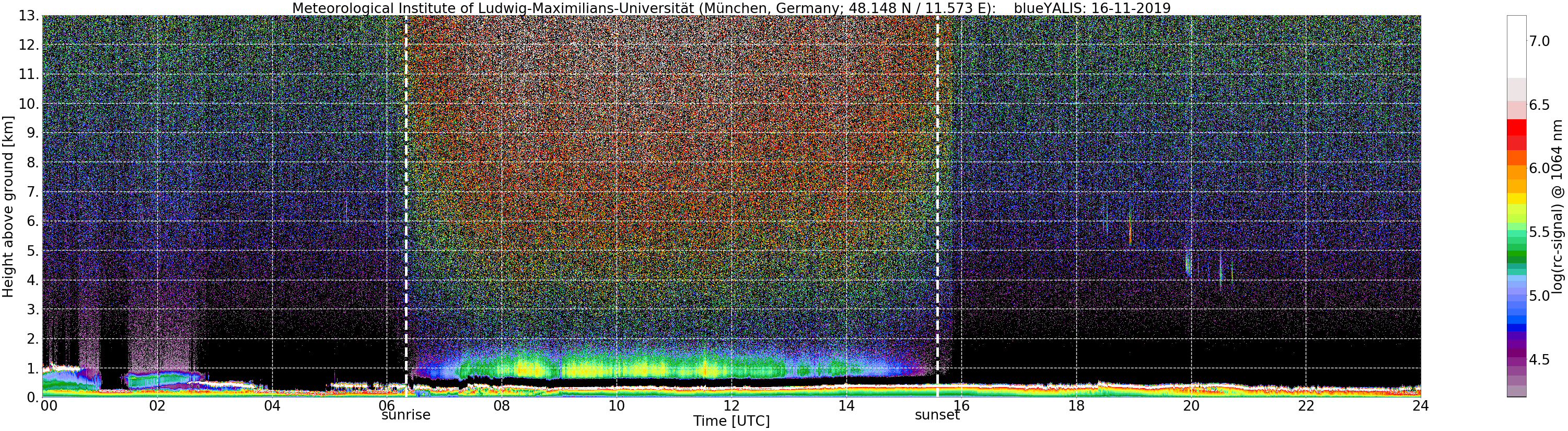Image resolution: width=1568 pixels, height=431 pixels.
Task: Click the colorbar tick label '6.5'
Action: [x=1539, y=105]
